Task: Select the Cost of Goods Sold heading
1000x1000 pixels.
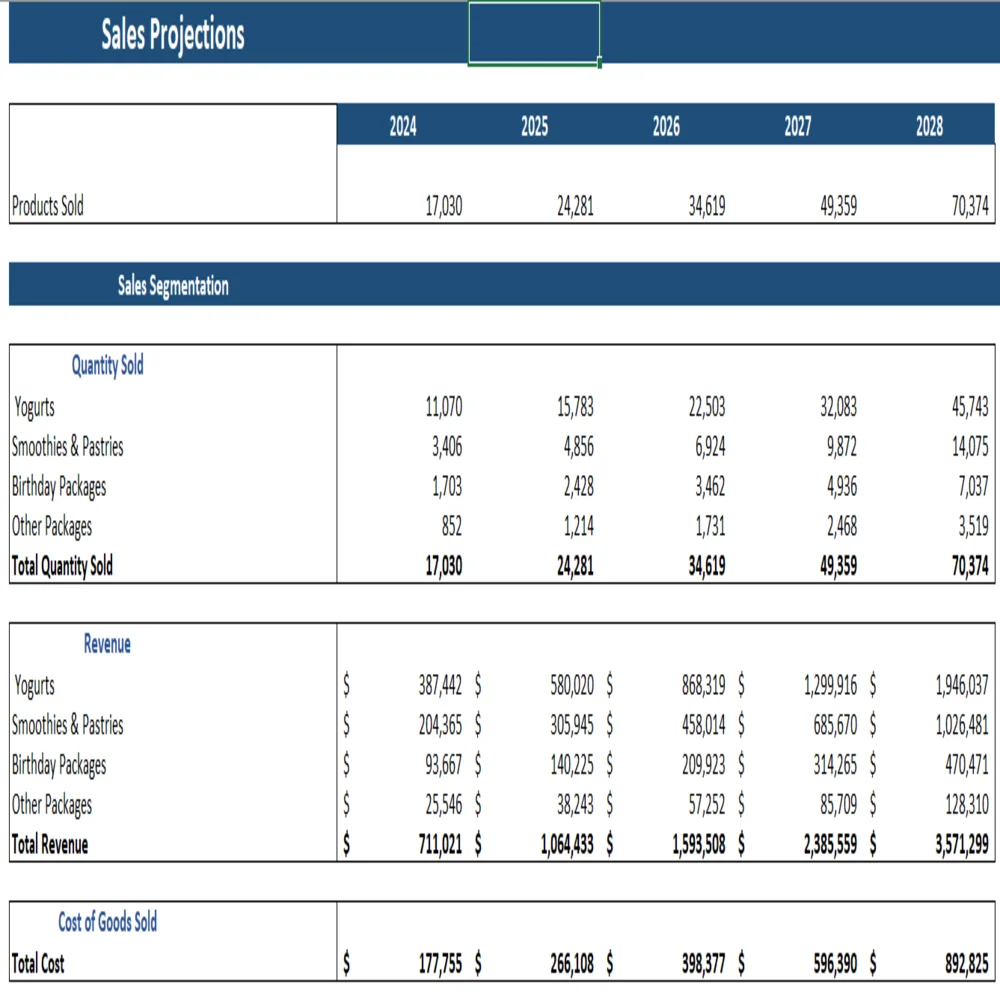Action: click(x=107, y=922)
